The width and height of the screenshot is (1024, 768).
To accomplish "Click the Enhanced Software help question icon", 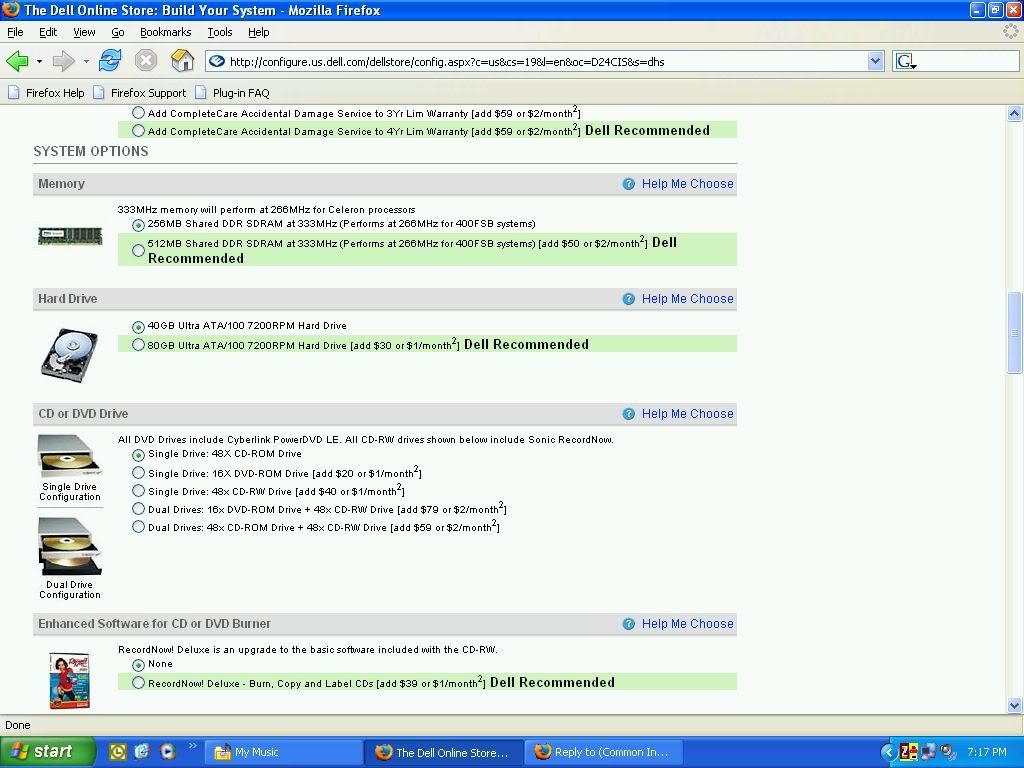I will coord(628,624).
